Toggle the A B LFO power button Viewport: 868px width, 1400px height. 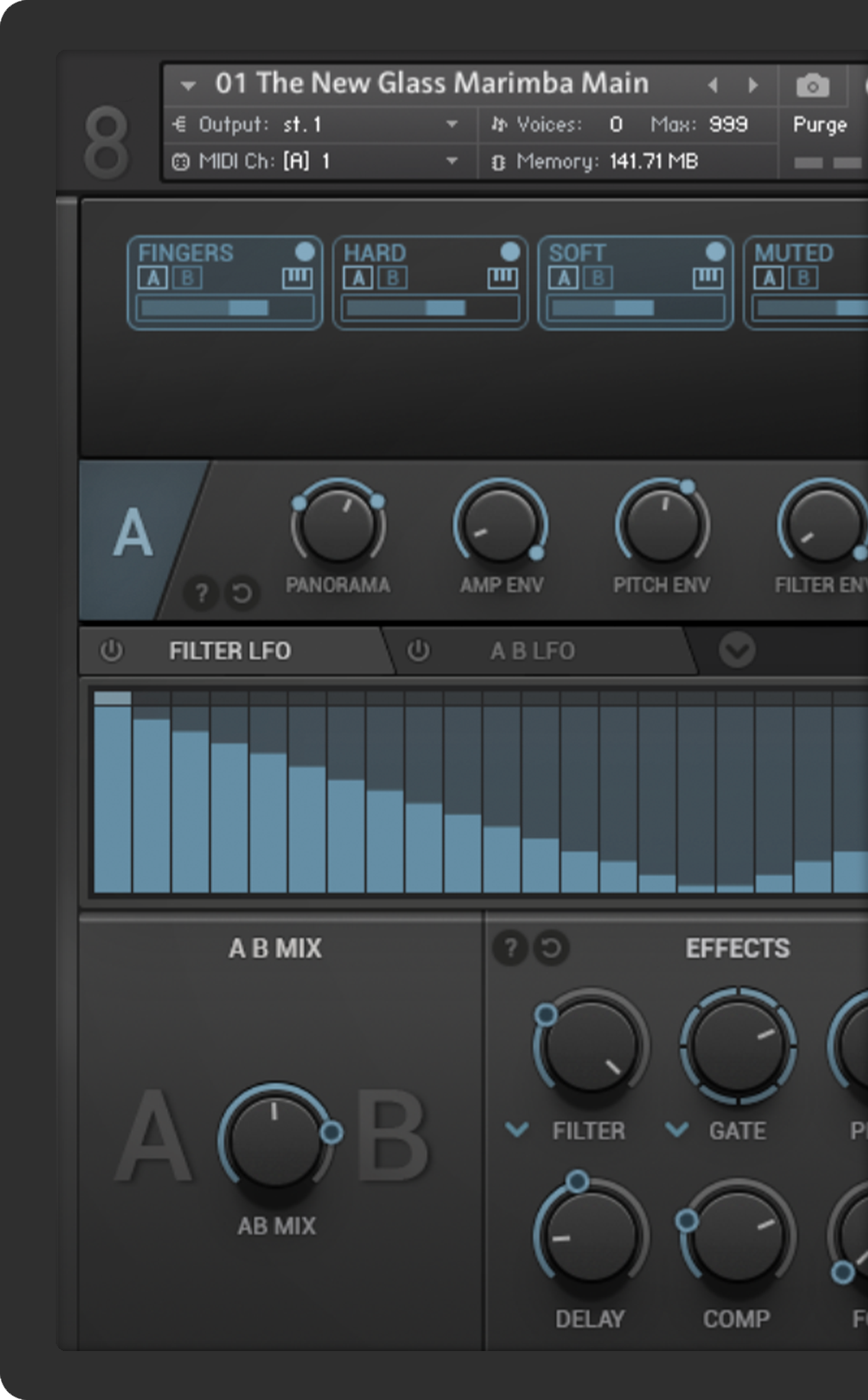418,650
